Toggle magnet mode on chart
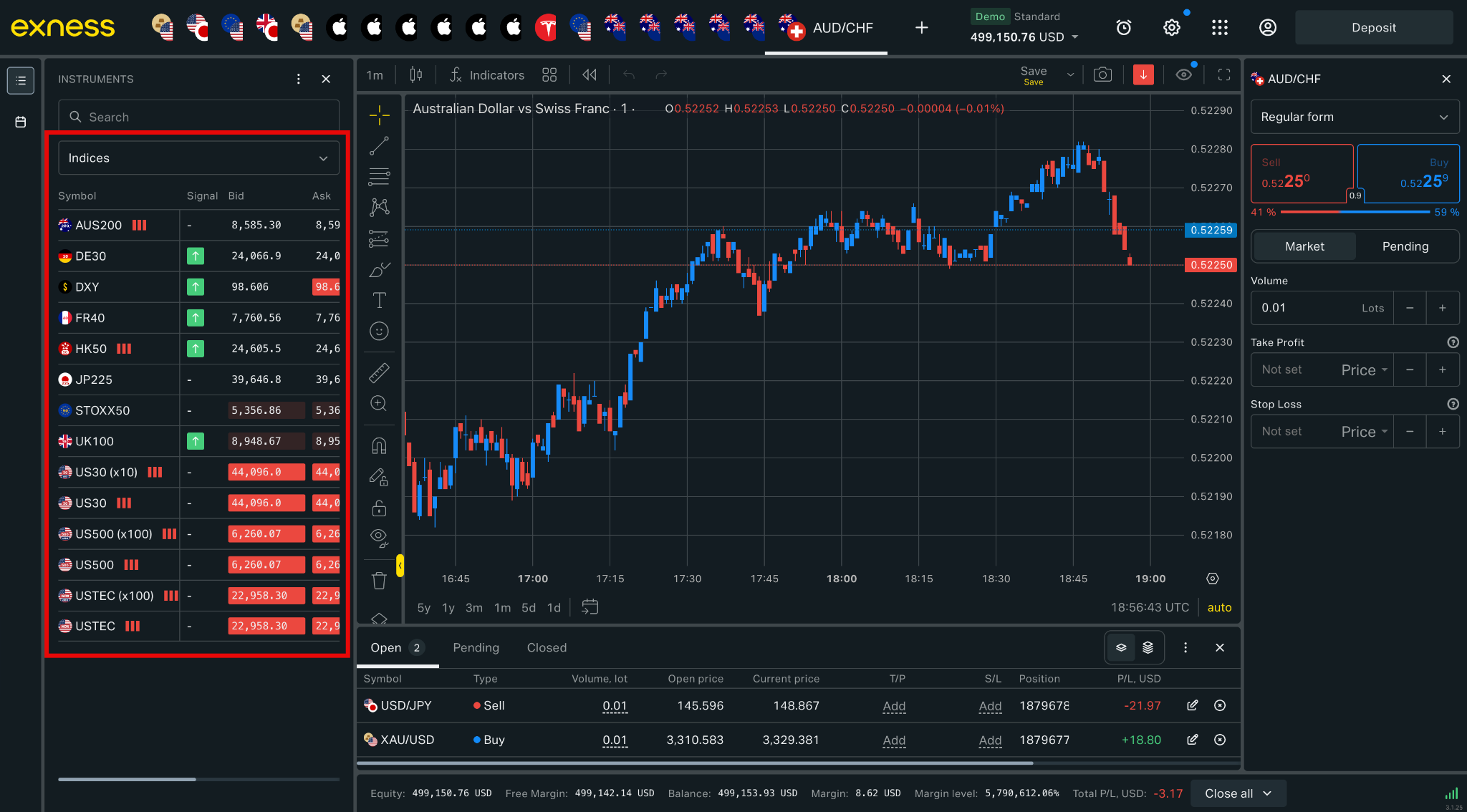Viewport: 1467px width, 812px height. [379, 446]
